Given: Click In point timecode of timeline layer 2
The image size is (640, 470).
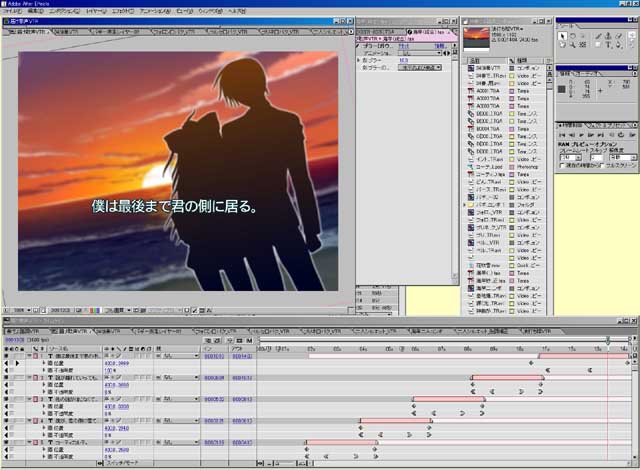Looking at the screenshot, I should click(214, 378).
